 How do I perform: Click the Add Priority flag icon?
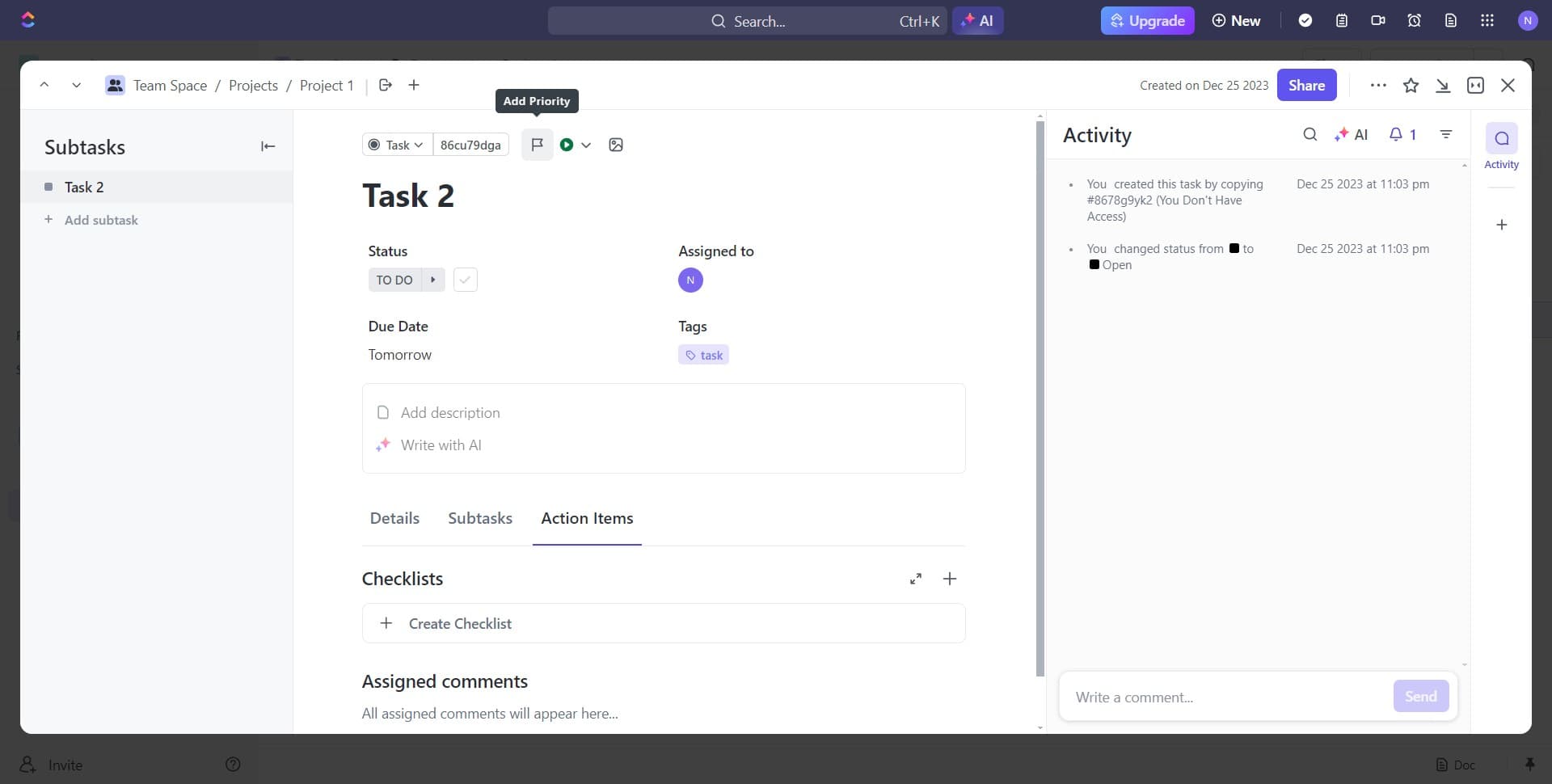click(537, 145)
